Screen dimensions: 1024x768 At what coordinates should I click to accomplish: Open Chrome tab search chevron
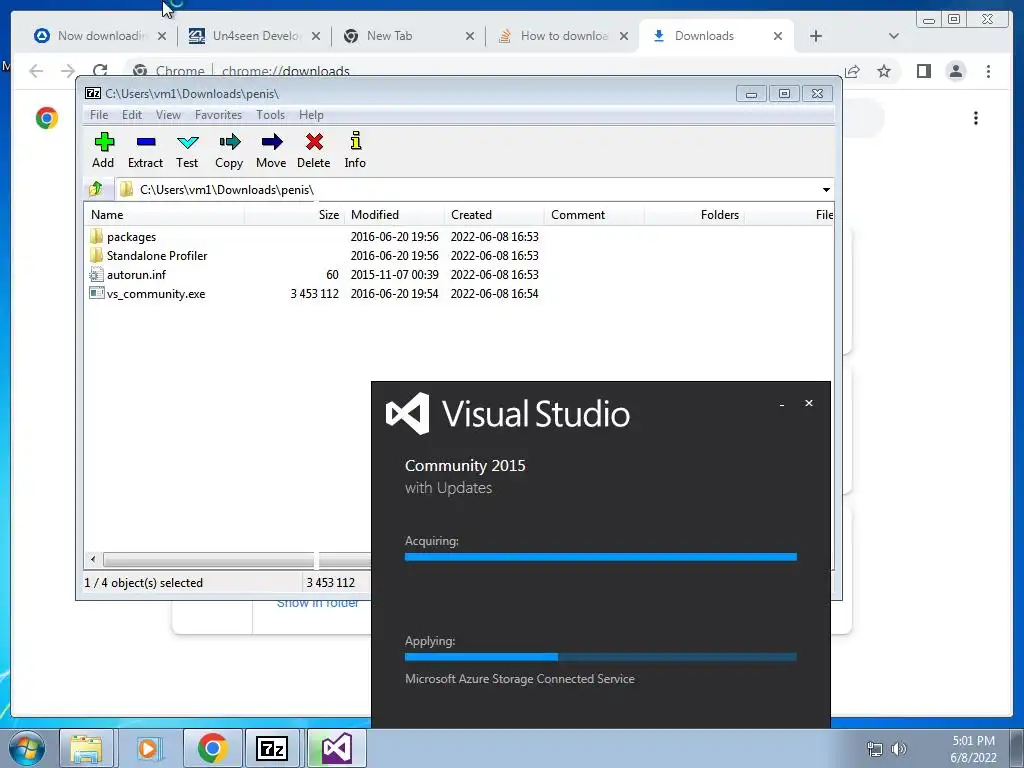pyautogui.click(x=894, y=36)
